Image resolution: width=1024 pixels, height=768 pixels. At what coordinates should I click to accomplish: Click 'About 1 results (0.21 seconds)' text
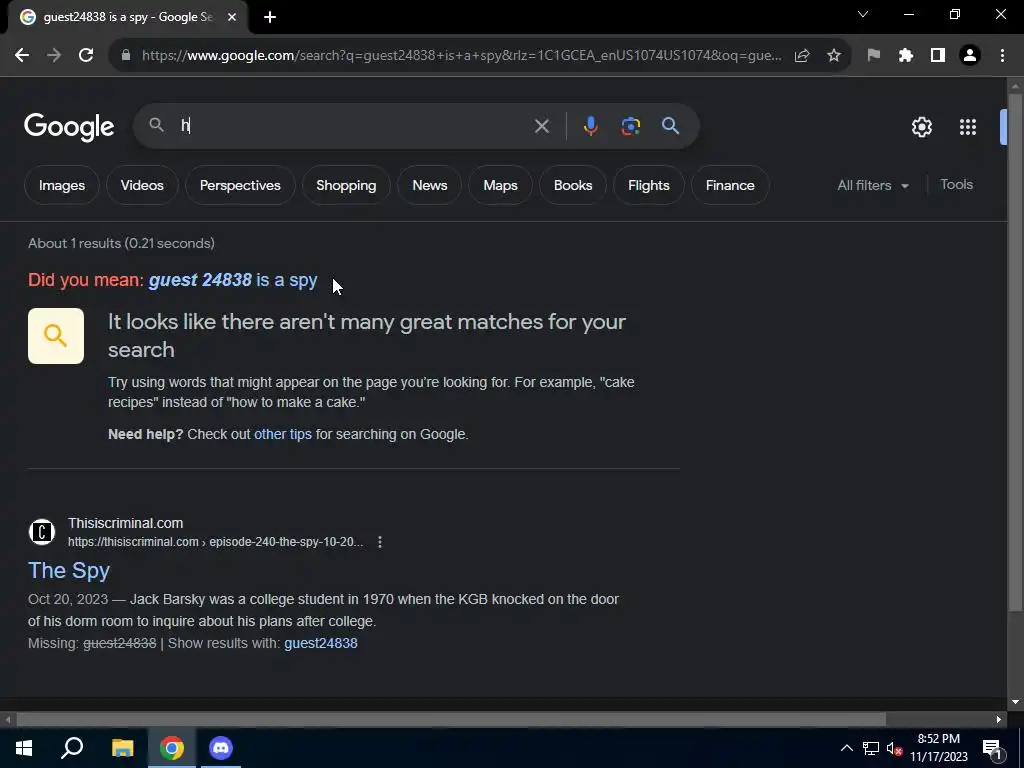pyautogui.click(x=121, y=244)
